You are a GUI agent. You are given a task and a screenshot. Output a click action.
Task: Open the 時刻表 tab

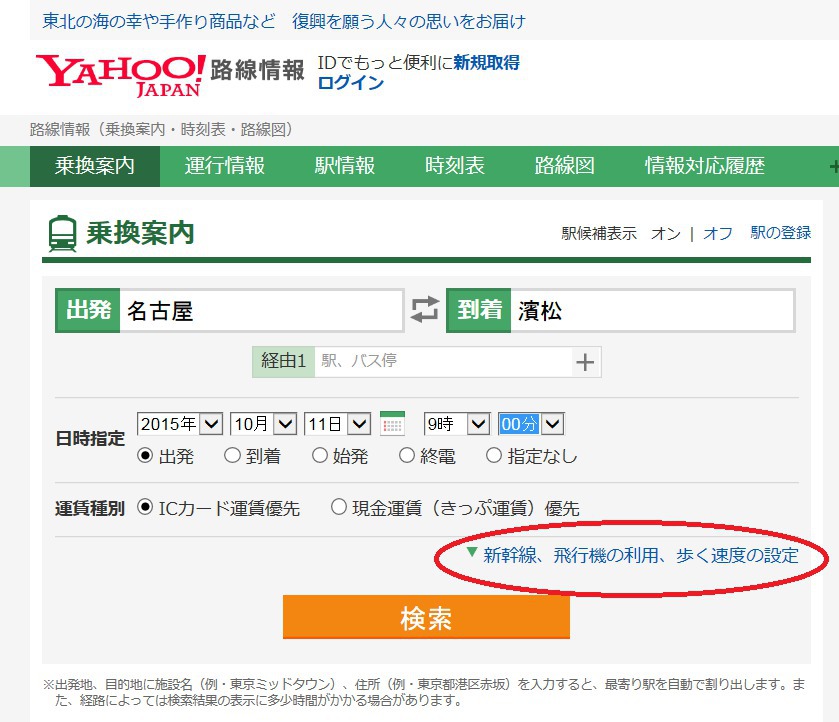pyautogui.click(x=455, y=166)
